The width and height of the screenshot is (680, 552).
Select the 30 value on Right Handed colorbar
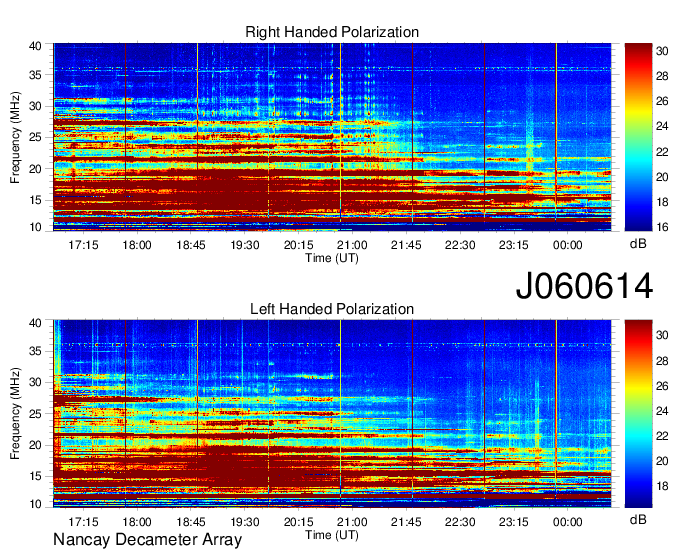tap(662, 51)
